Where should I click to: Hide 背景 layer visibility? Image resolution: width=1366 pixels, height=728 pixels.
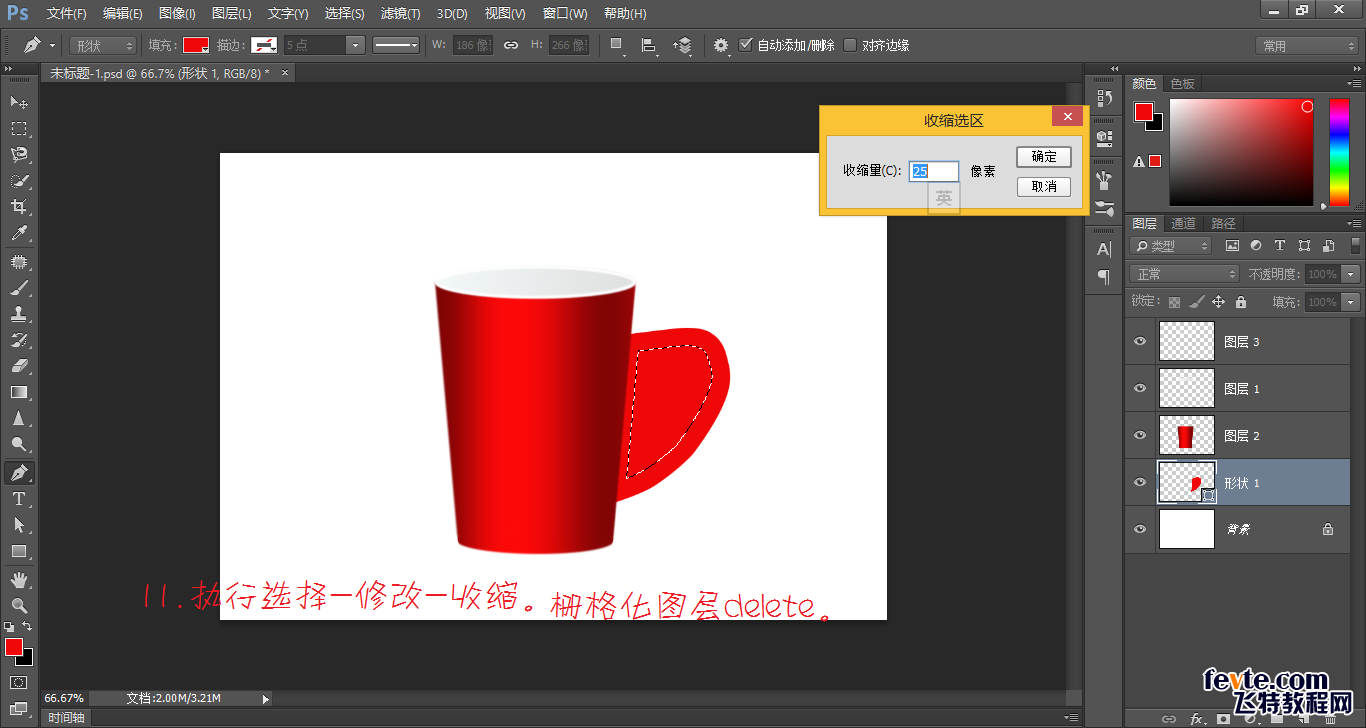1140,530
